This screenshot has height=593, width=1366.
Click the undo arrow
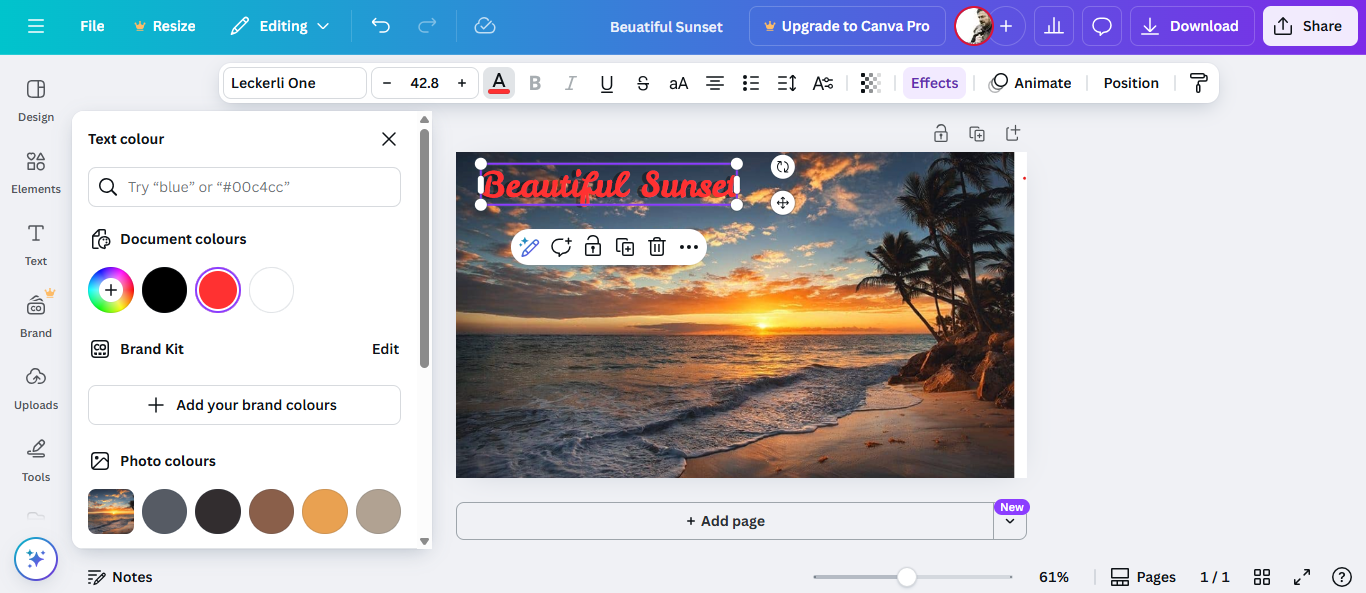coord(381,26)
